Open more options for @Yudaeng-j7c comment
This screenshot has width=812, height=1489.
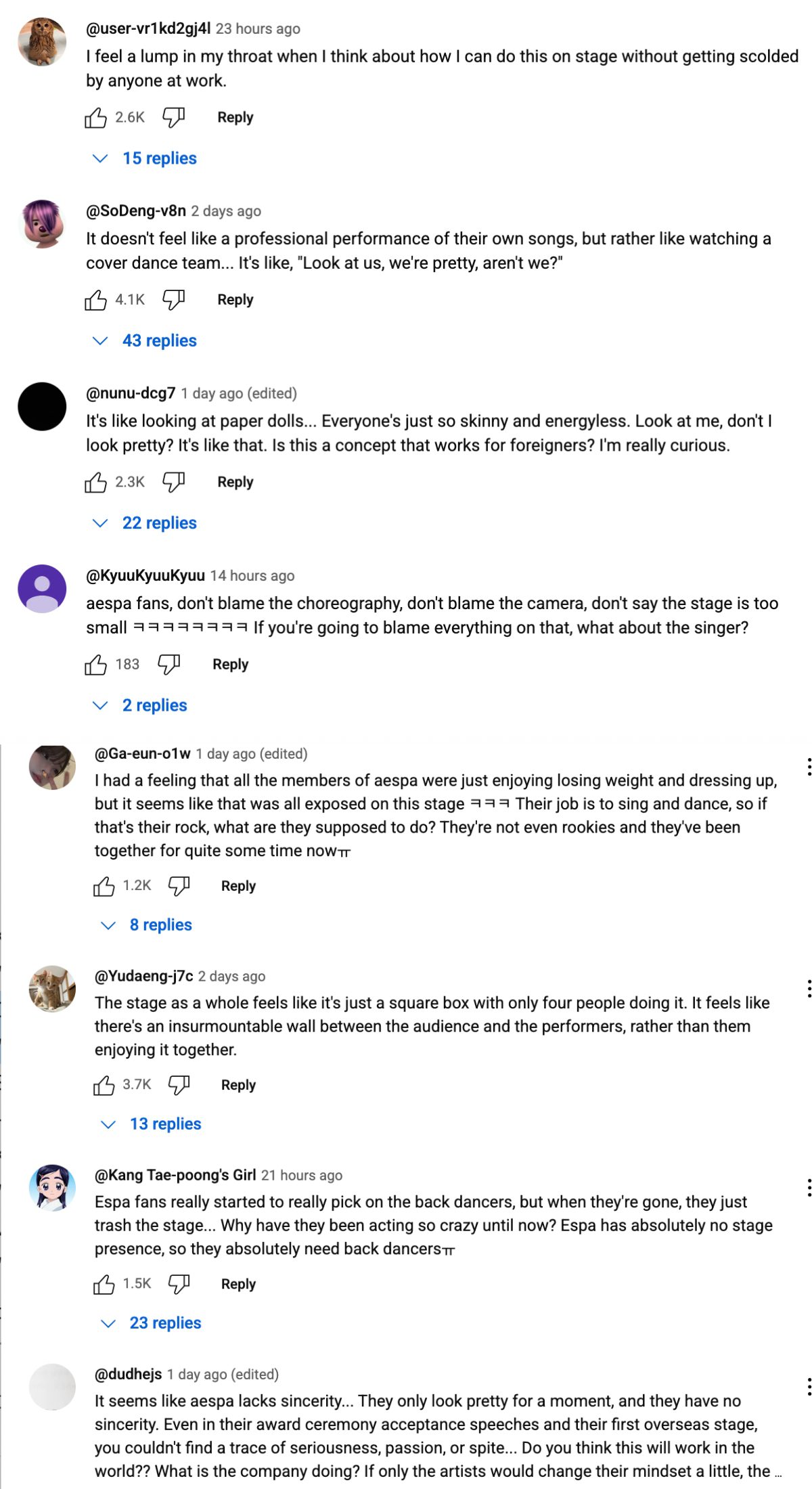(x=809, y=989)
